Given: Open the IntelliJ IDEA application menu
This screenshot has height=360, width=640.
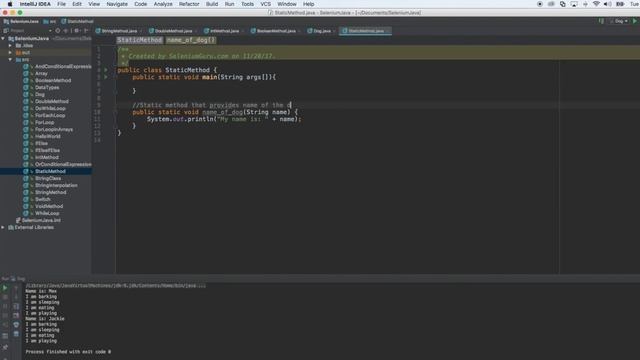Looking at the screenshot, I should (x=35, y=4).
